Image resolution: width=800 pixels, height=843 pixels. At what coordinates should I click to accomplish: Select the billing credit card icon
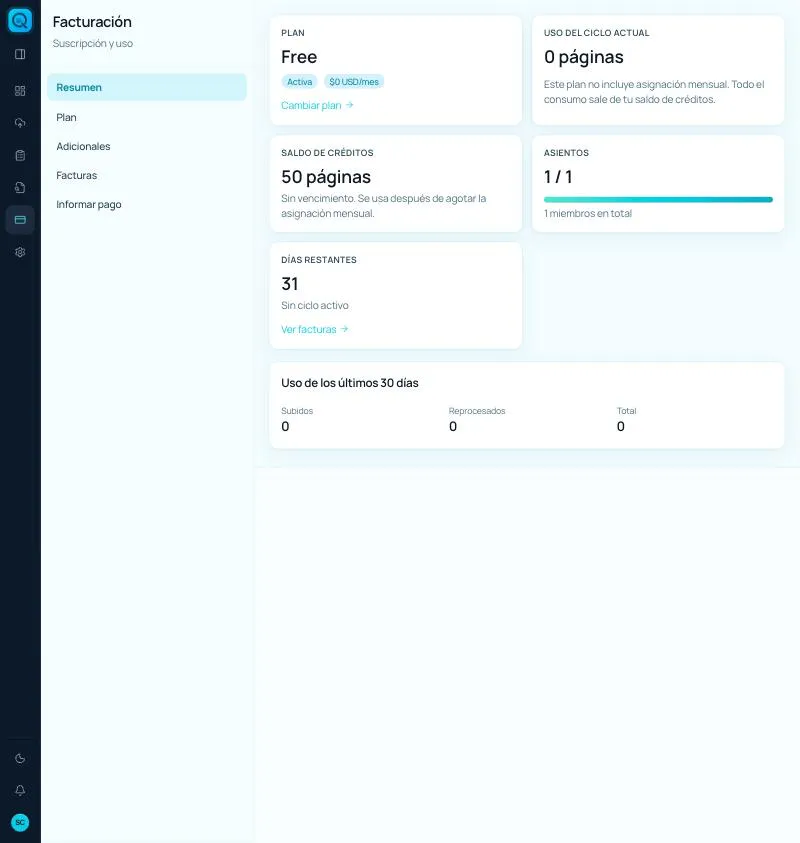tap(20, 220)
